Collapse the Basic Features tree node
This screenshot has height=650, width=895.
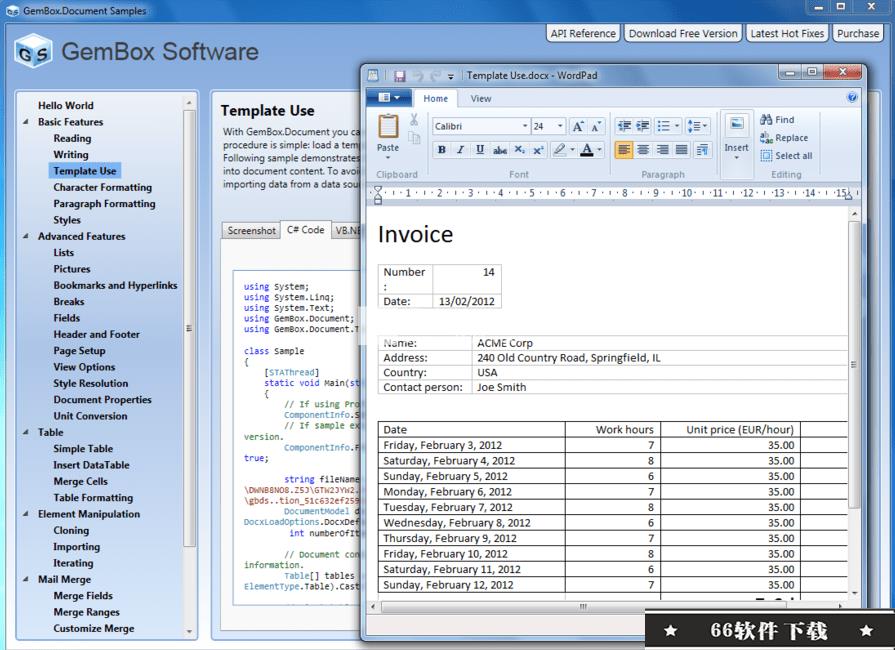pyautogui.click(x=26, y=122)
